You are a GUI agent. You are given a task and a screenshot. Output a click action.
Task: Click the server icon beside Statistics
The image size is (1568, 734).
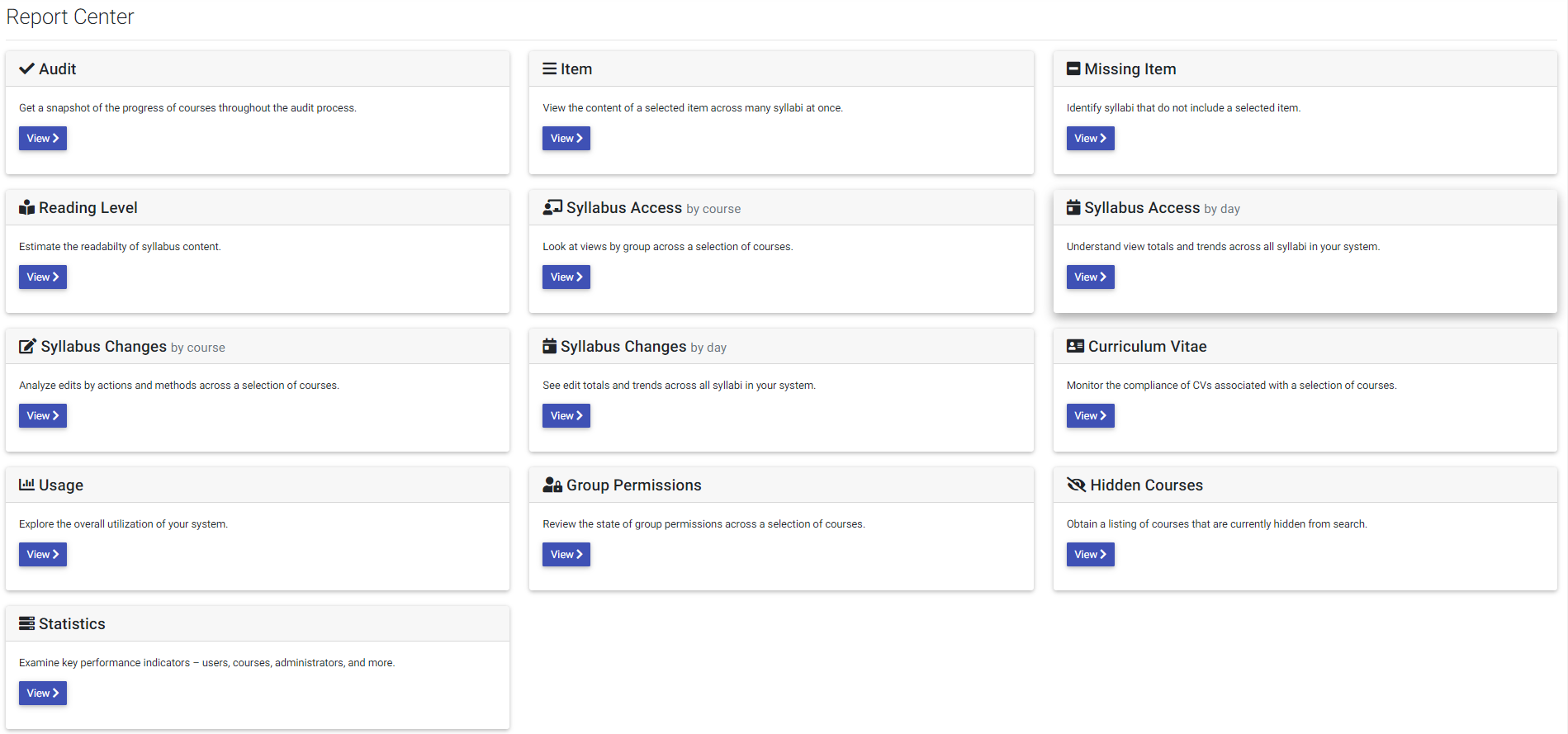click(x=26, y=623)
